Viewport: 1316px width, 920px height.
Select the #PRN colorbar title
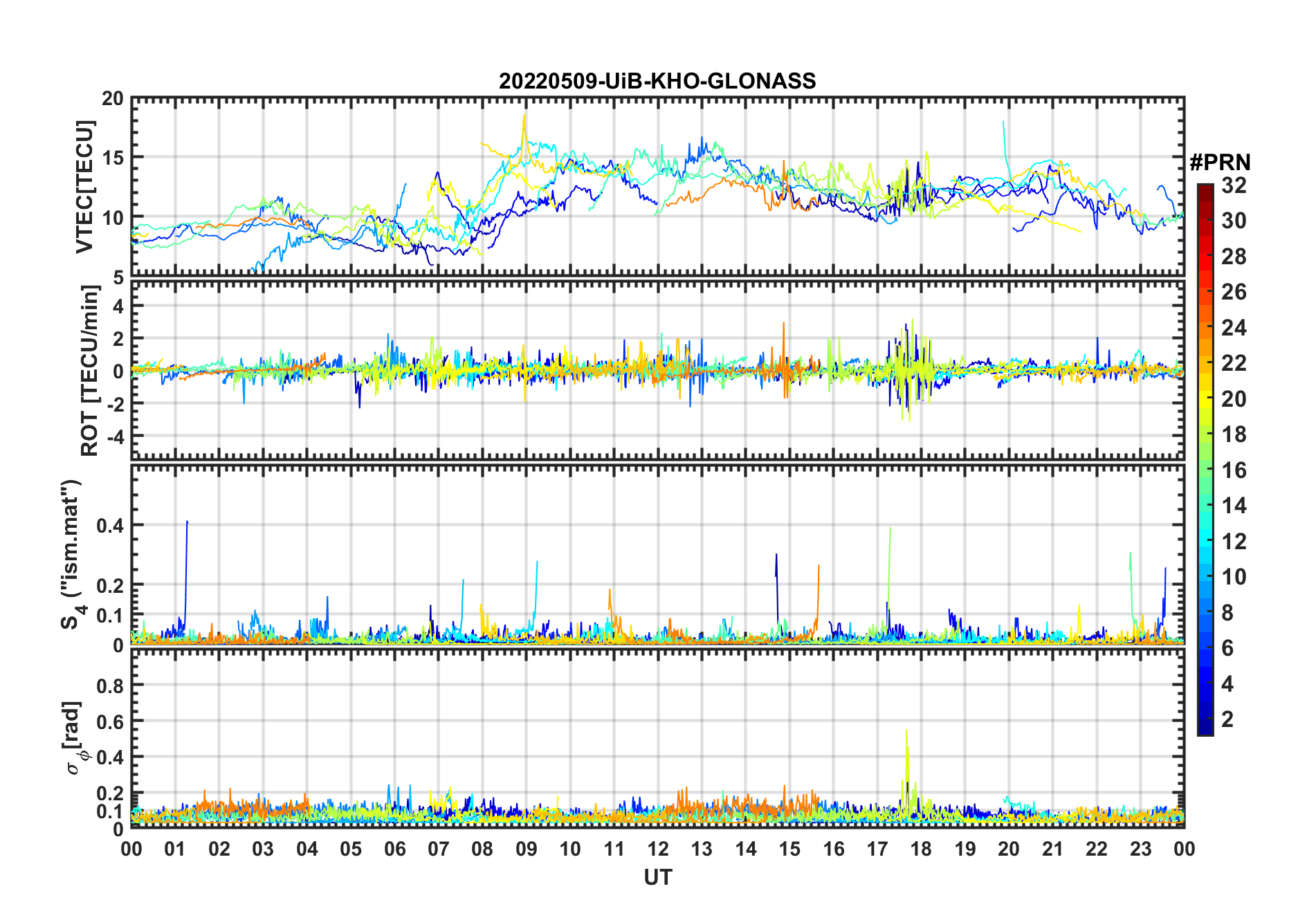click(1220, 163)
